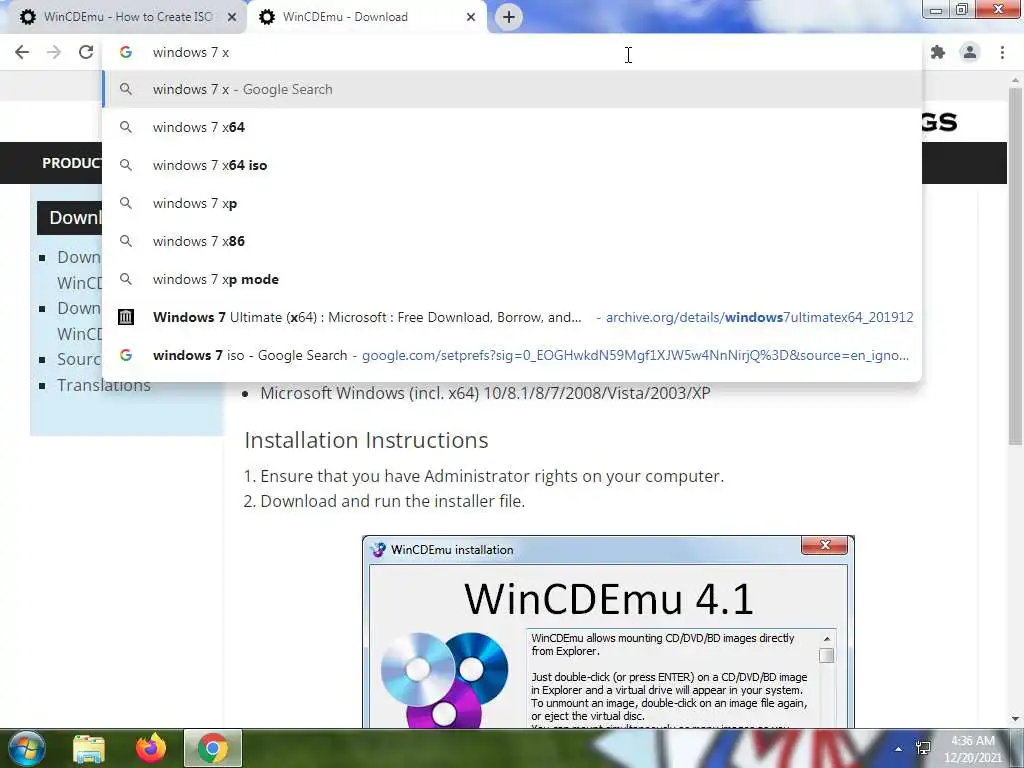This screenshot has width=1024, height=768.
Task: Open the Chrome profile avatar icon
Action: (x=970, y=52)
